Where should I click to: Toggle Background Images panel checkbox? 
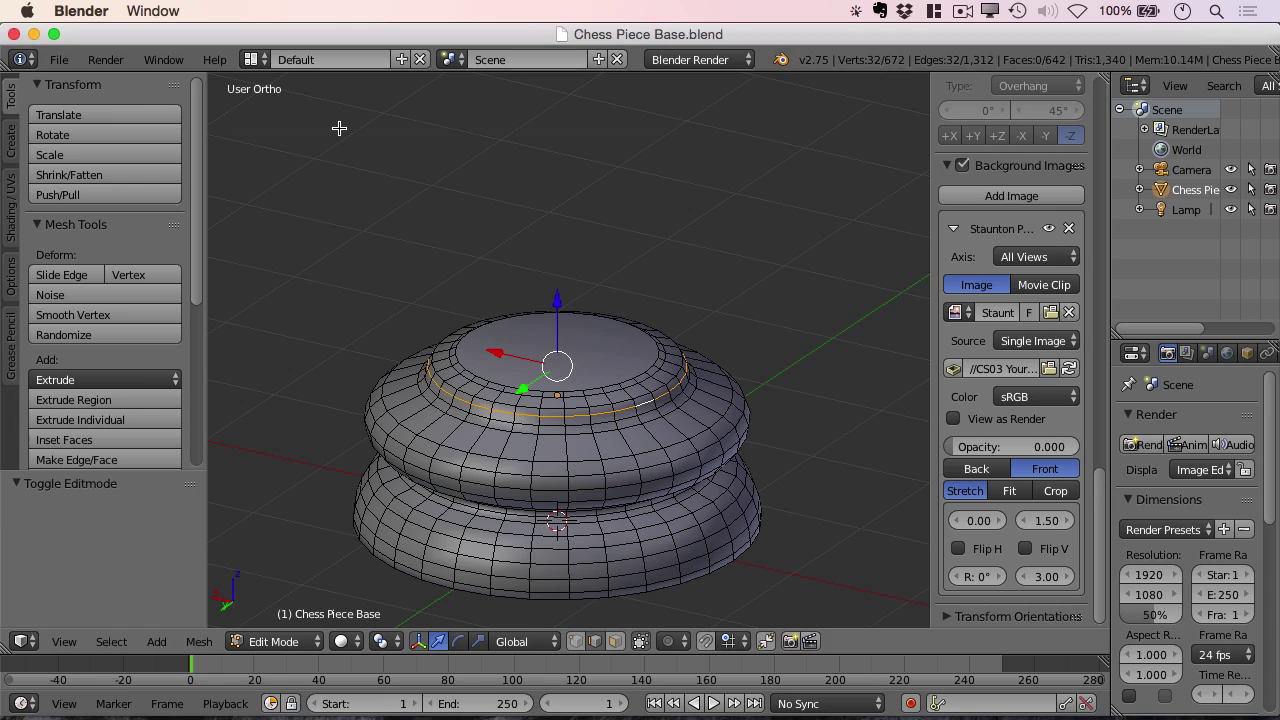tap(963, 165)
